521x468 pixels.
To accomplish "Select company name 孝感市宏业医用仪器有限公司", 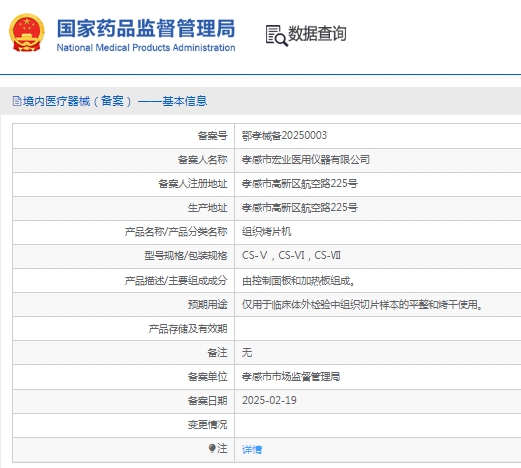I will tap(306, 160).
